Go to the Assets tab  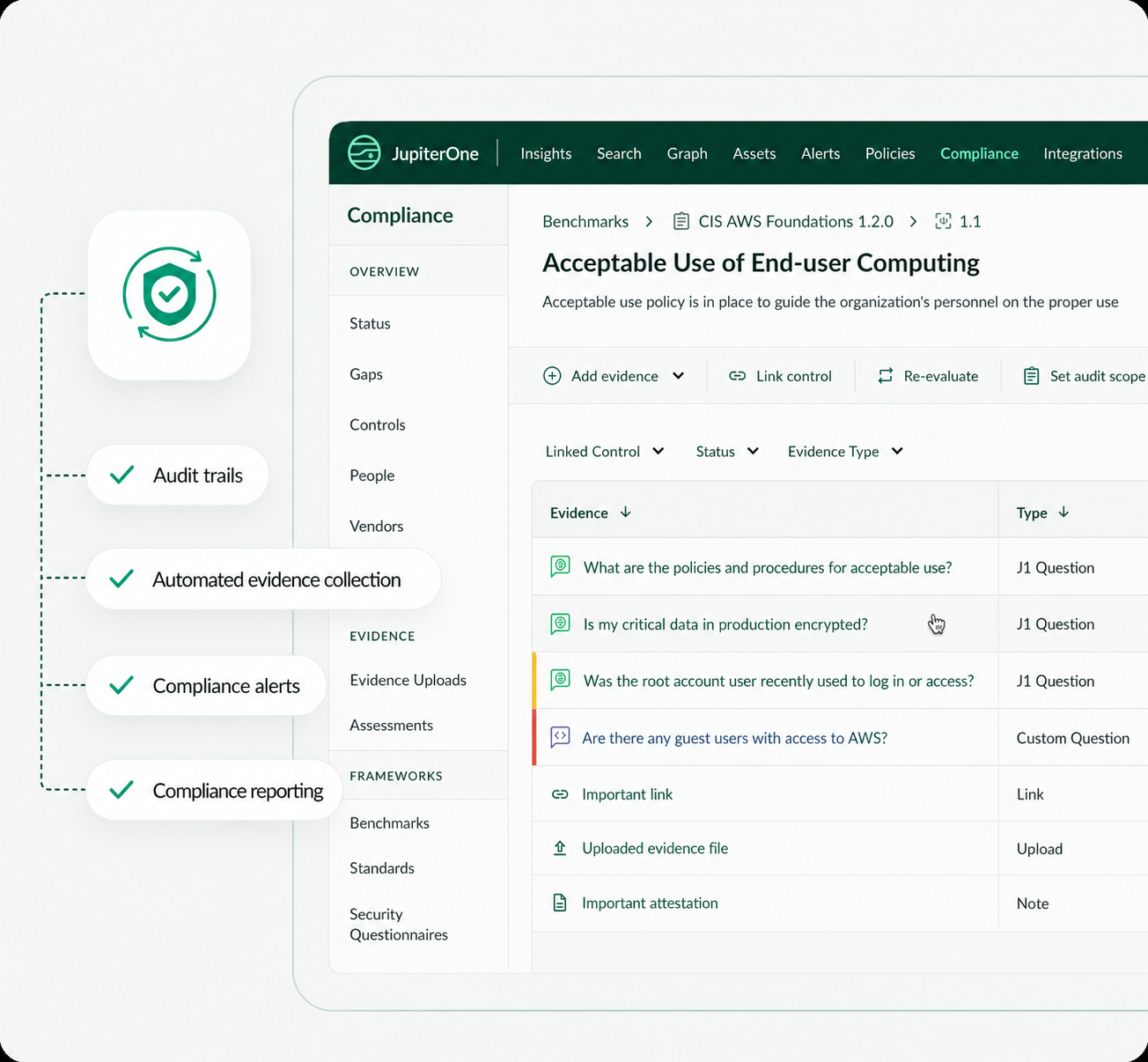[754, 153]
